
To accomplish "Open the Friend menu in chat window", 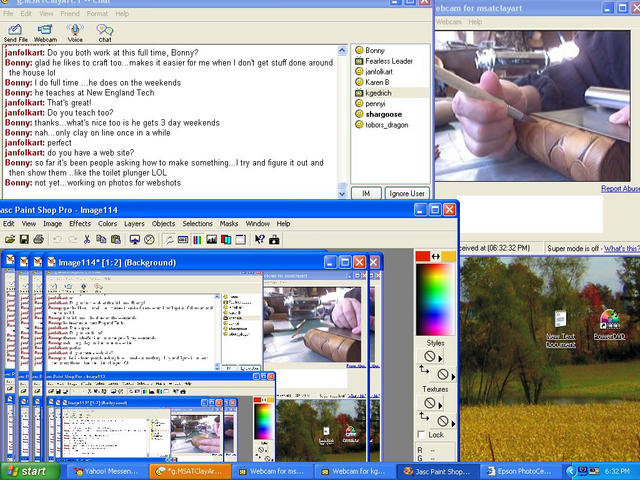I will point(70,13).
